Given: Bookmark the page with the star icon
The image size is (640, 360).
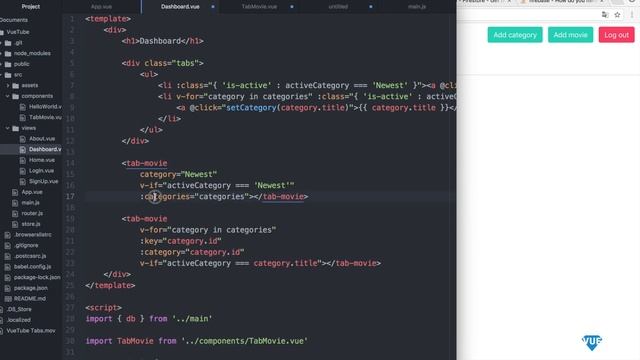Looking at the screenshot, I should 617,15.
